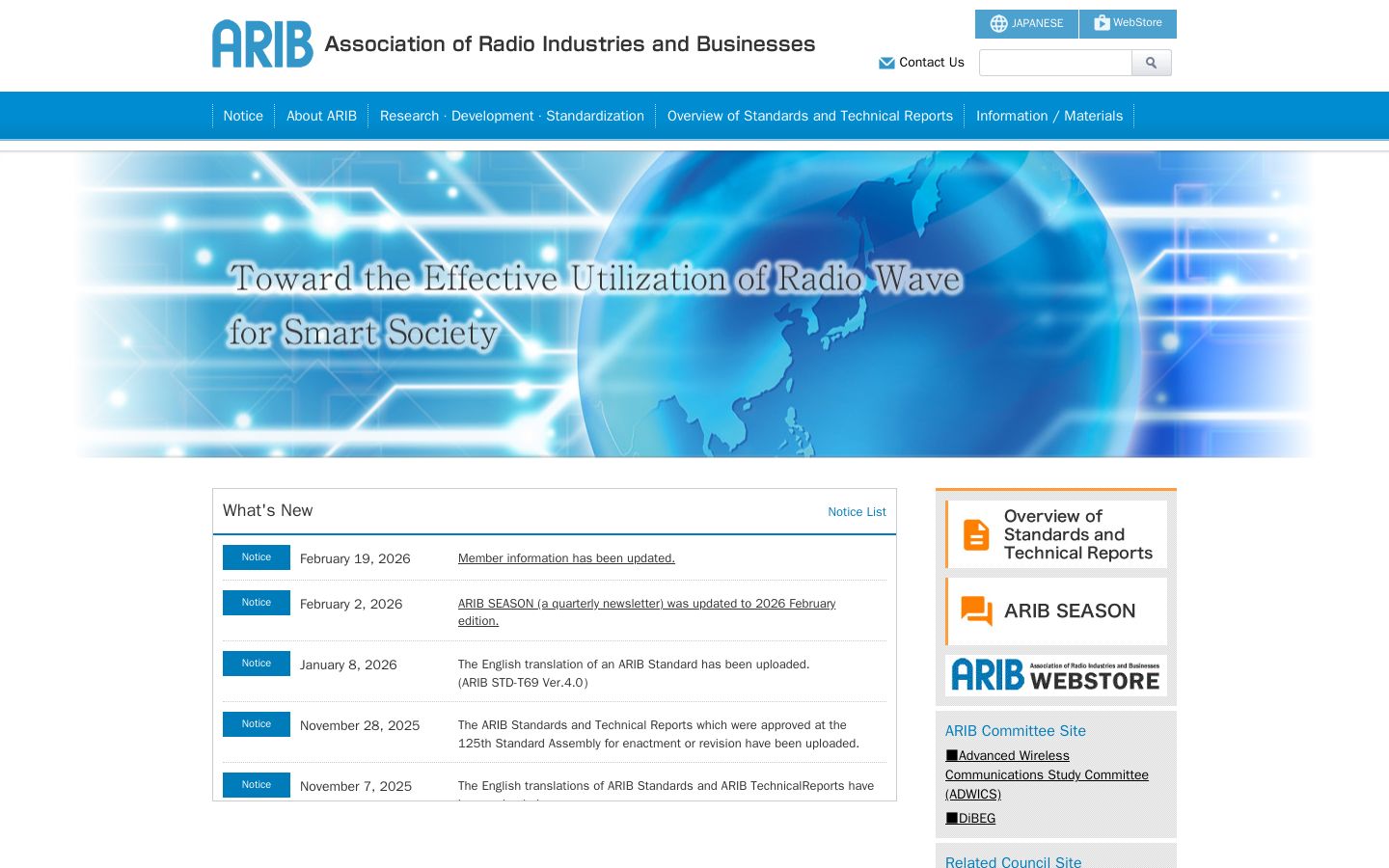Screen dimensions: 1389x868
Task: Open Overview of Standards and Technical Reports menu
Action: (810, 116)
